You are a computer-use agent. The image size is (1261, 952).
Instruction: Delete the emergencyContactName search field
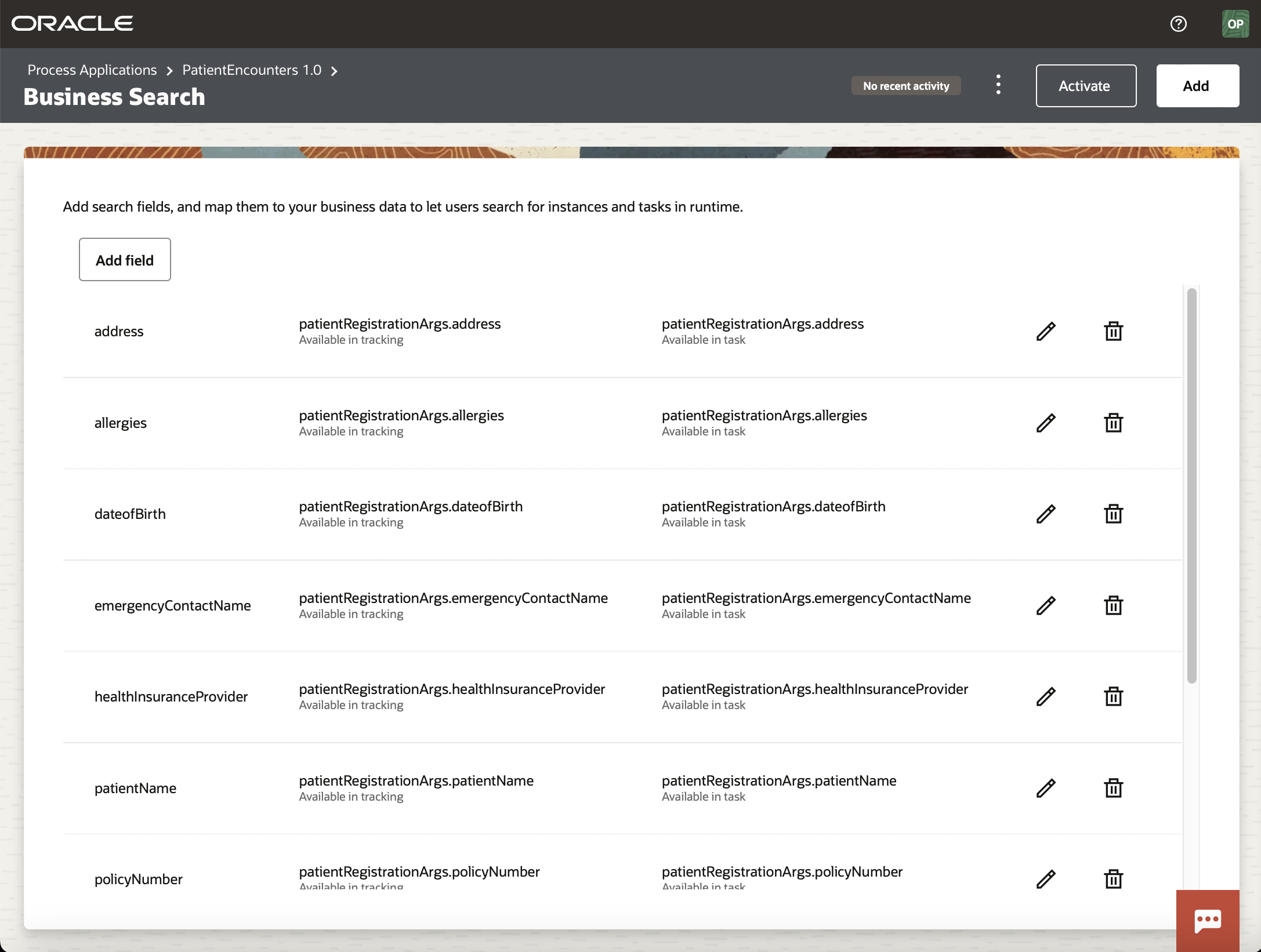pyautogui.click(x=1114, y=605)
